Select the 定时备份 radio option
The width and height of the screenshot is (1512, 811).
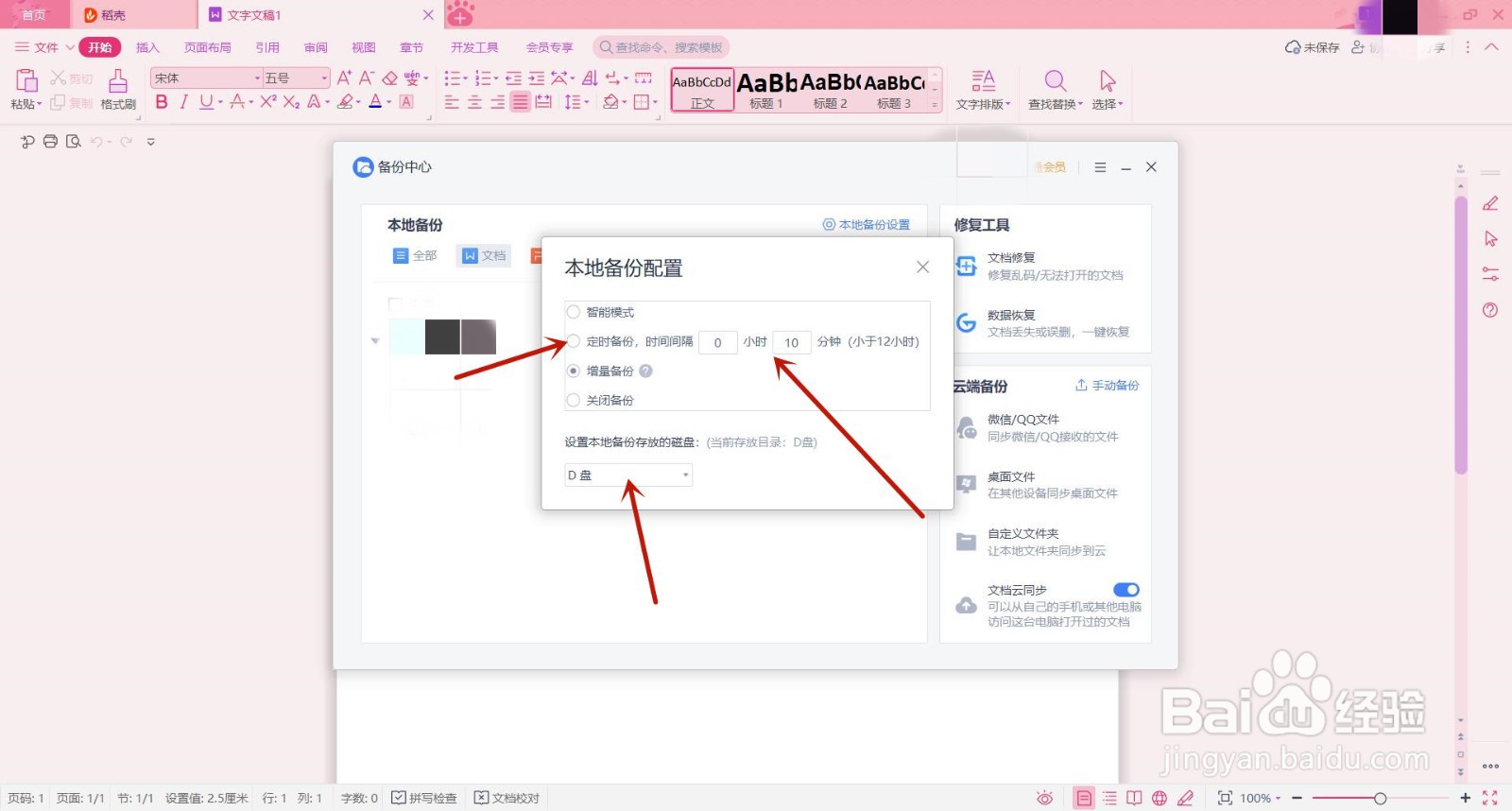574,341
